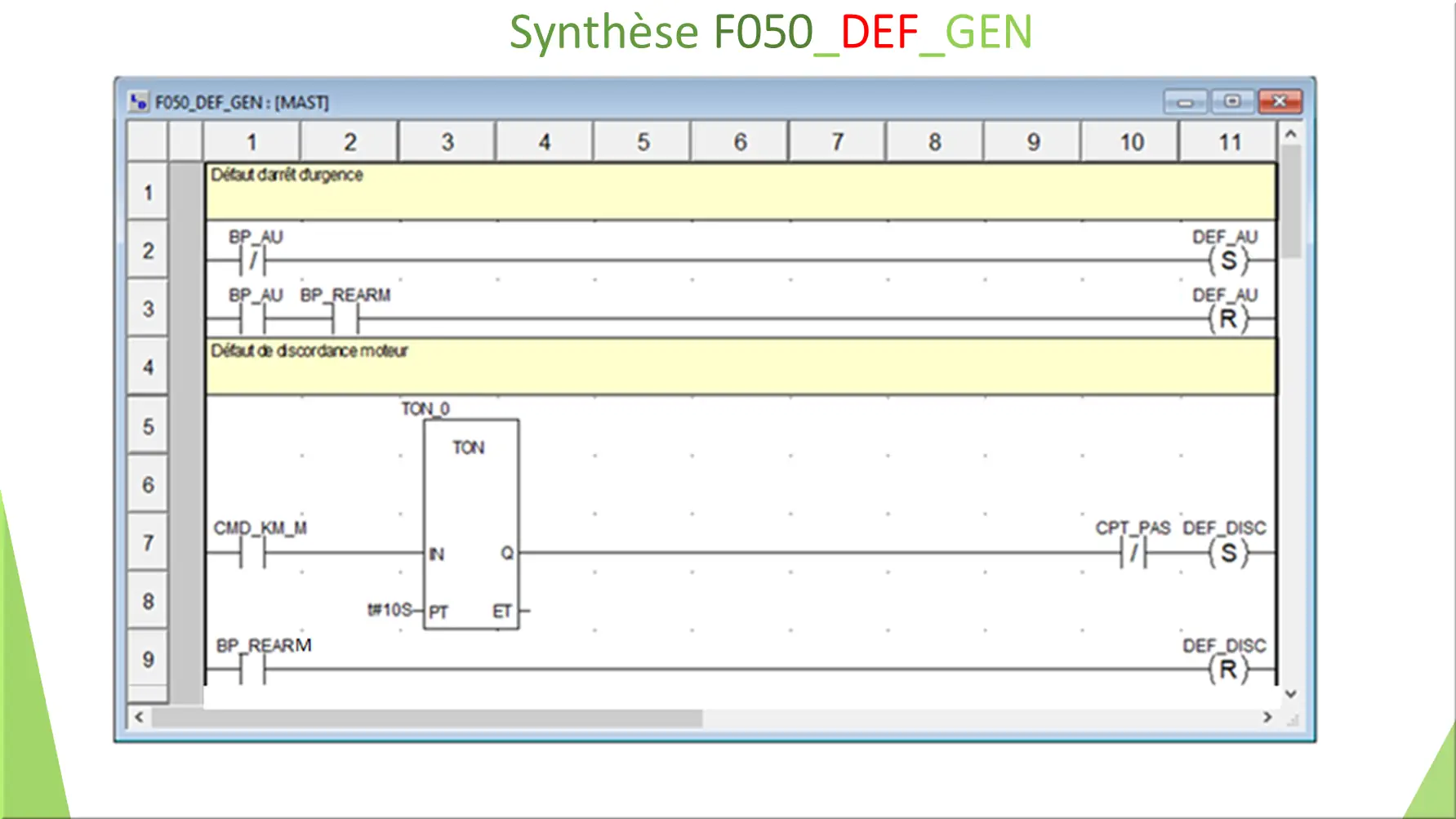Select the DEF_AU reset coil
The width and height of the screenshot is (1456, 819).
tap(1229, 319)
